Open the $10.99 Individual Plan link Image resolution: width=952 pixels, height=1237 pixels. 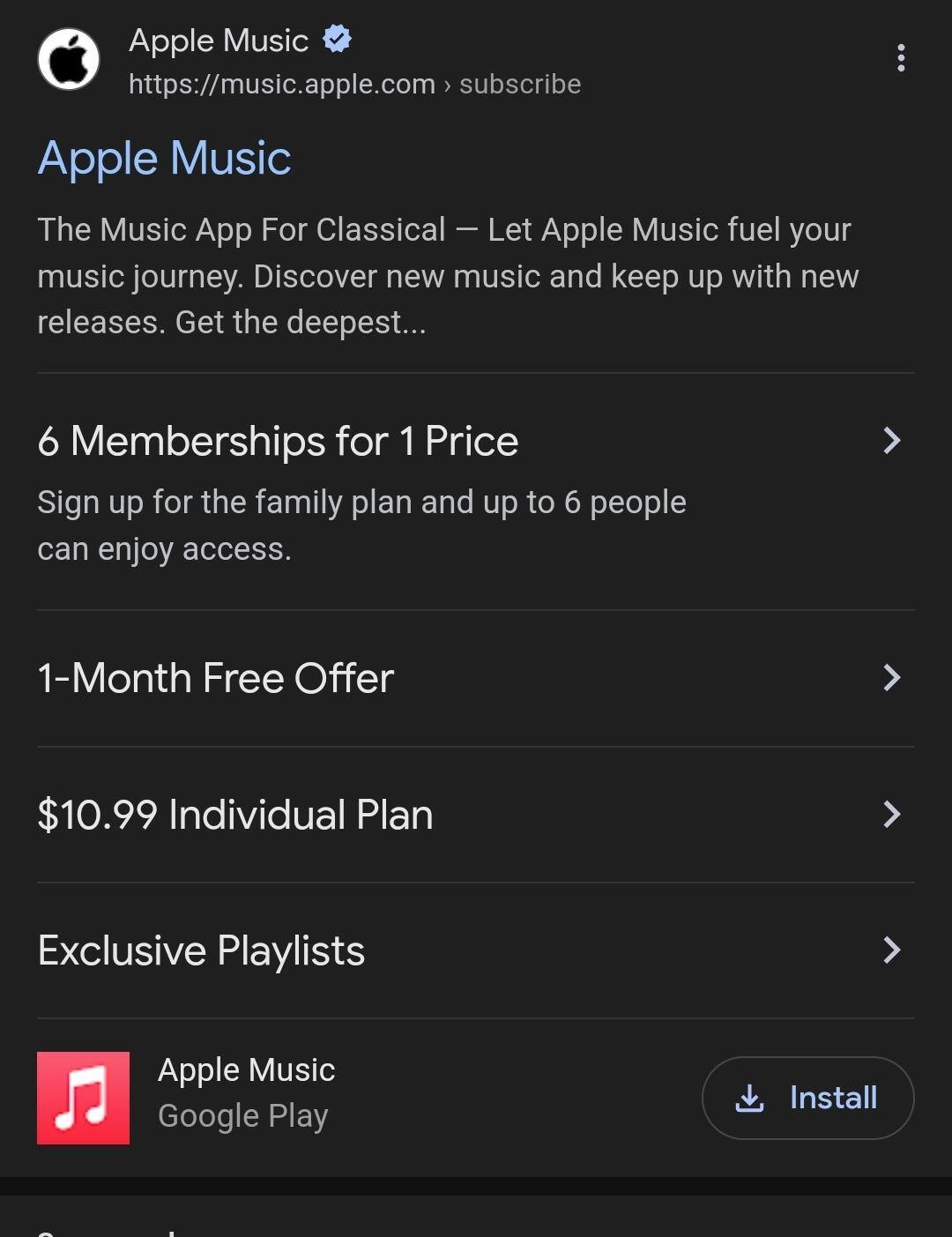point(235,815)
